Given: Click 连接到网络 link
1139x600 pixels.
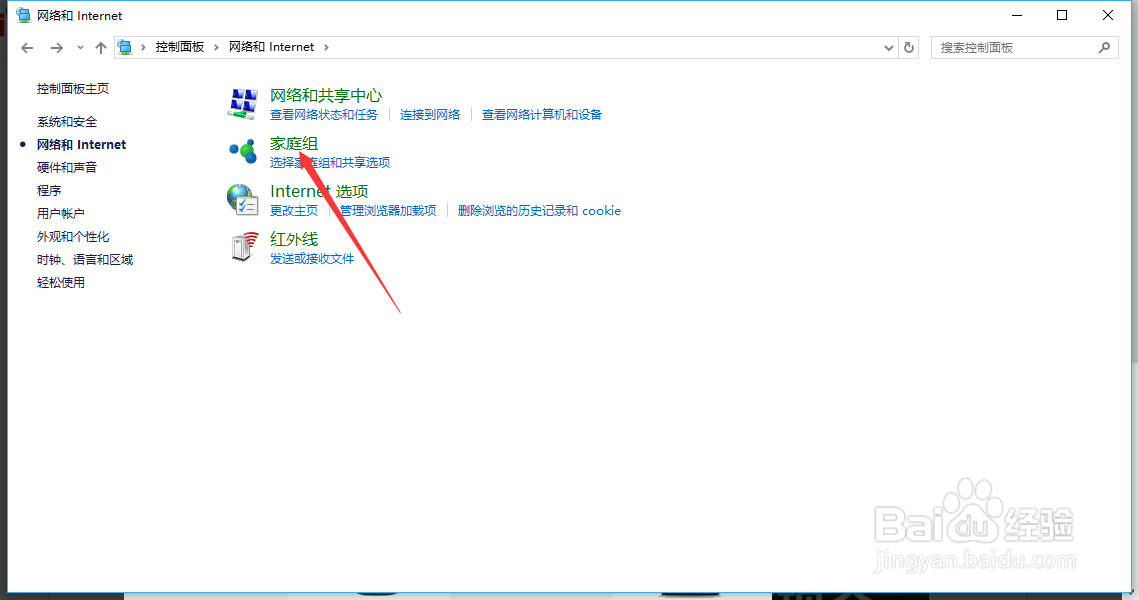Looking at the screenshot, I should tap(430, 115).
